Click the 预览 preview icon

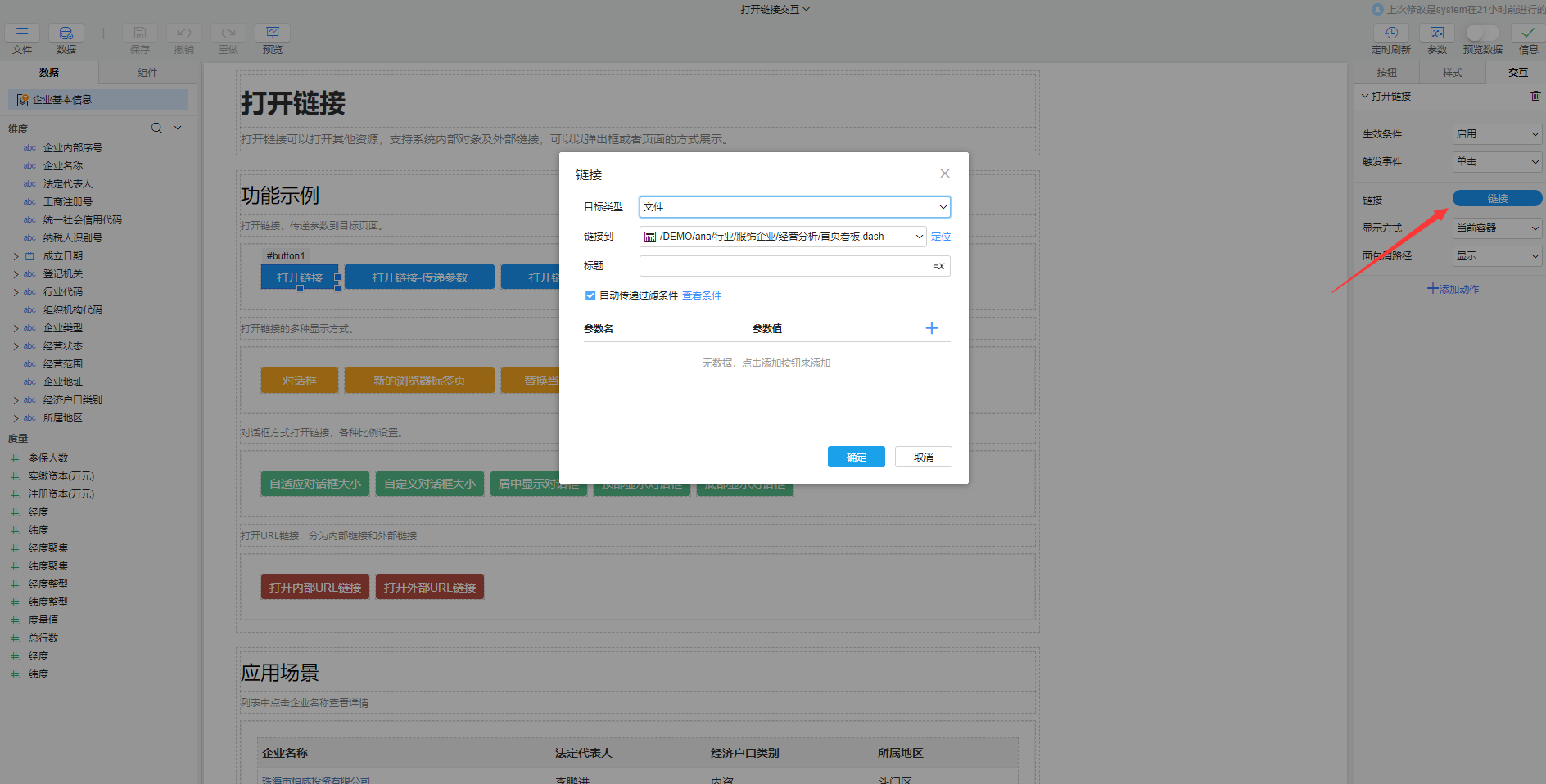273,34
